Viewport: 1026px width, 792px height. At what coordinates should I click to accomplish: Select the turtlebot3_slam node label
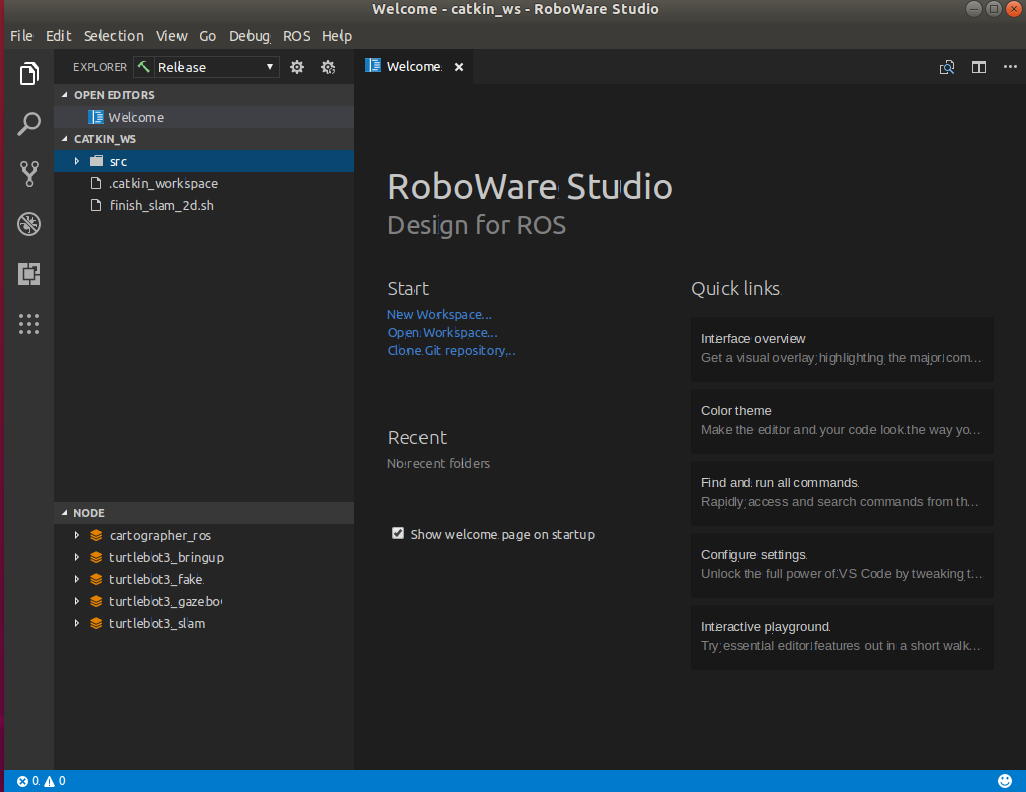157,624
